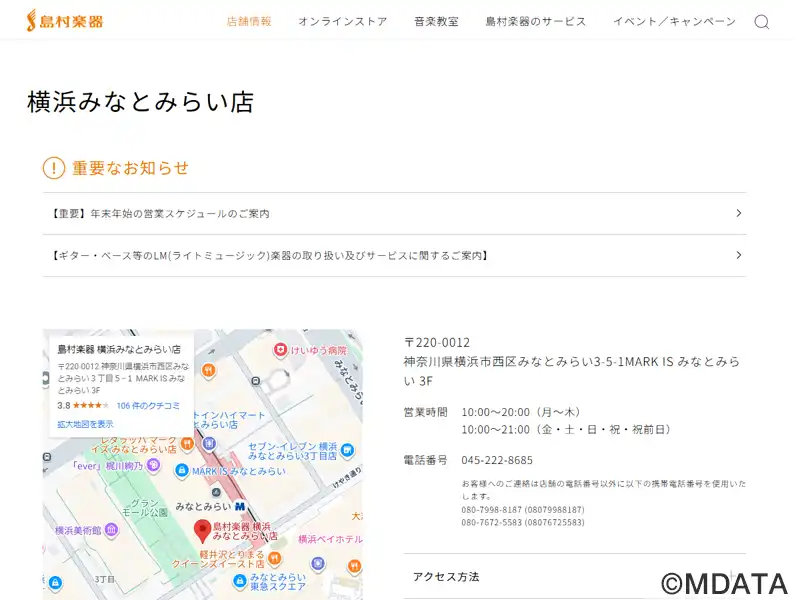800x600 pixels.
Task: Open the 音楽教室 navigation item
Action: [436, 22]
